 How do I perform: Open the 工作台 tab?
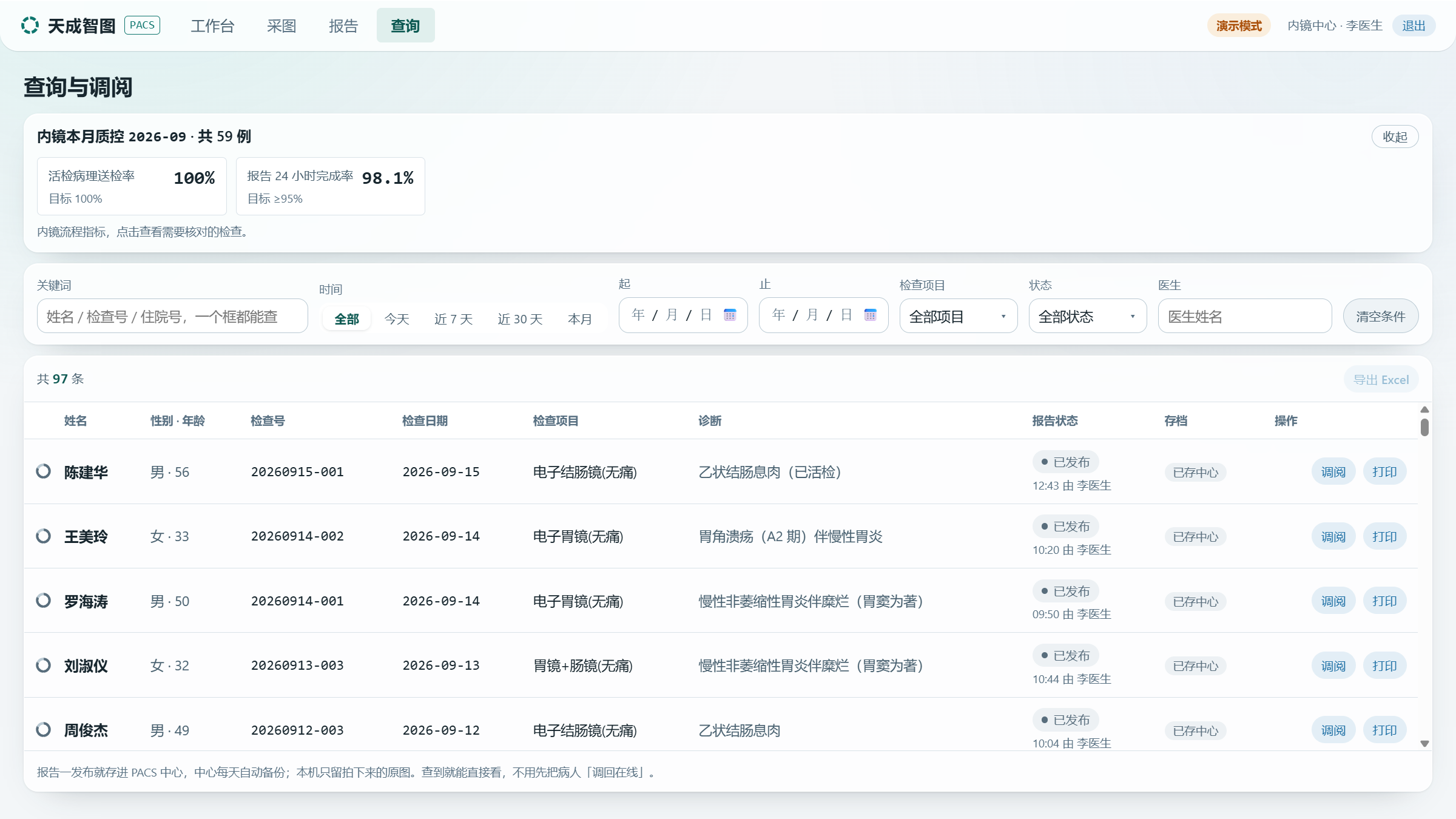[x=212, y=25]
